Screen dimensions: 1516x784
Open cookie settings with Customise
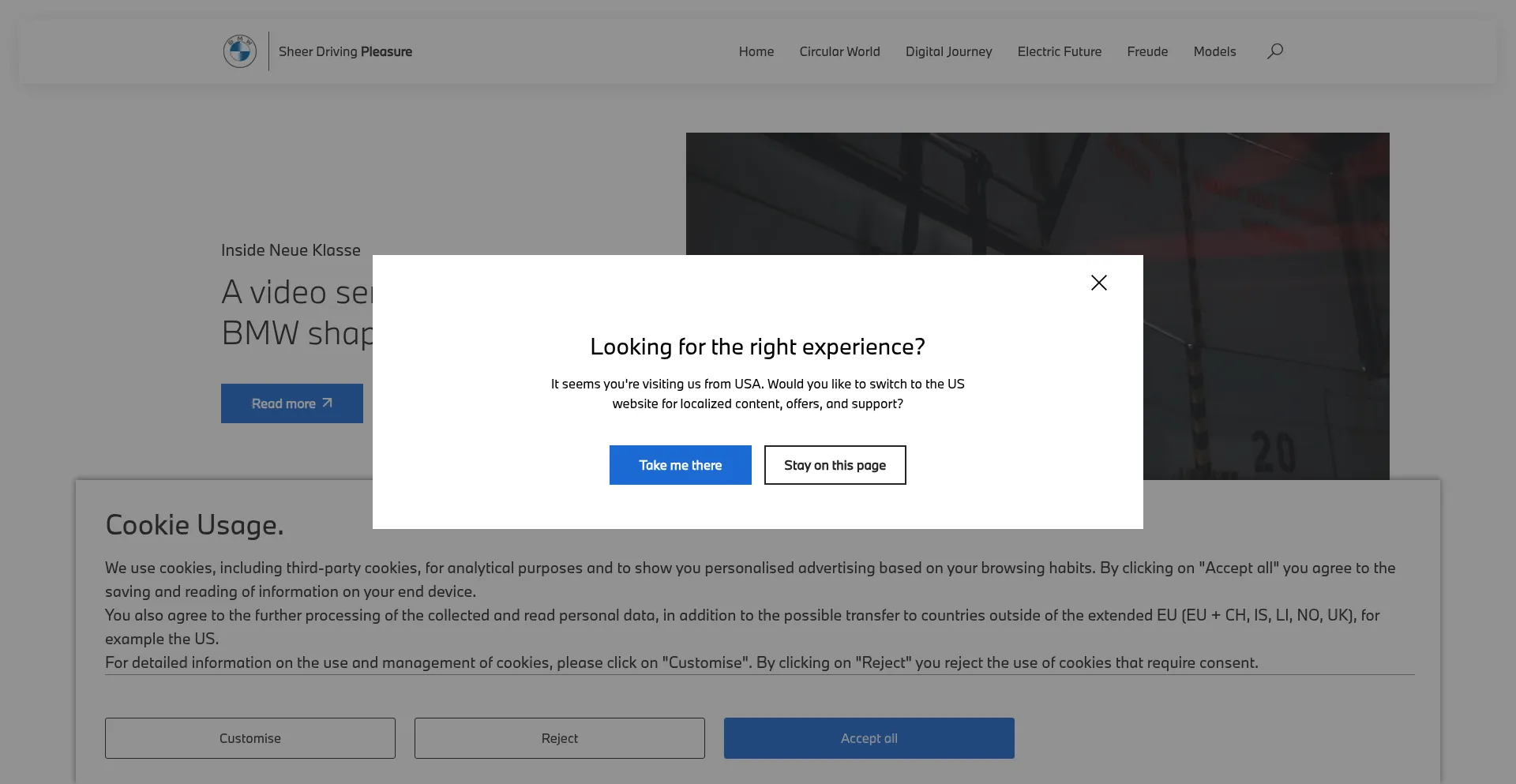click(250, 738)
